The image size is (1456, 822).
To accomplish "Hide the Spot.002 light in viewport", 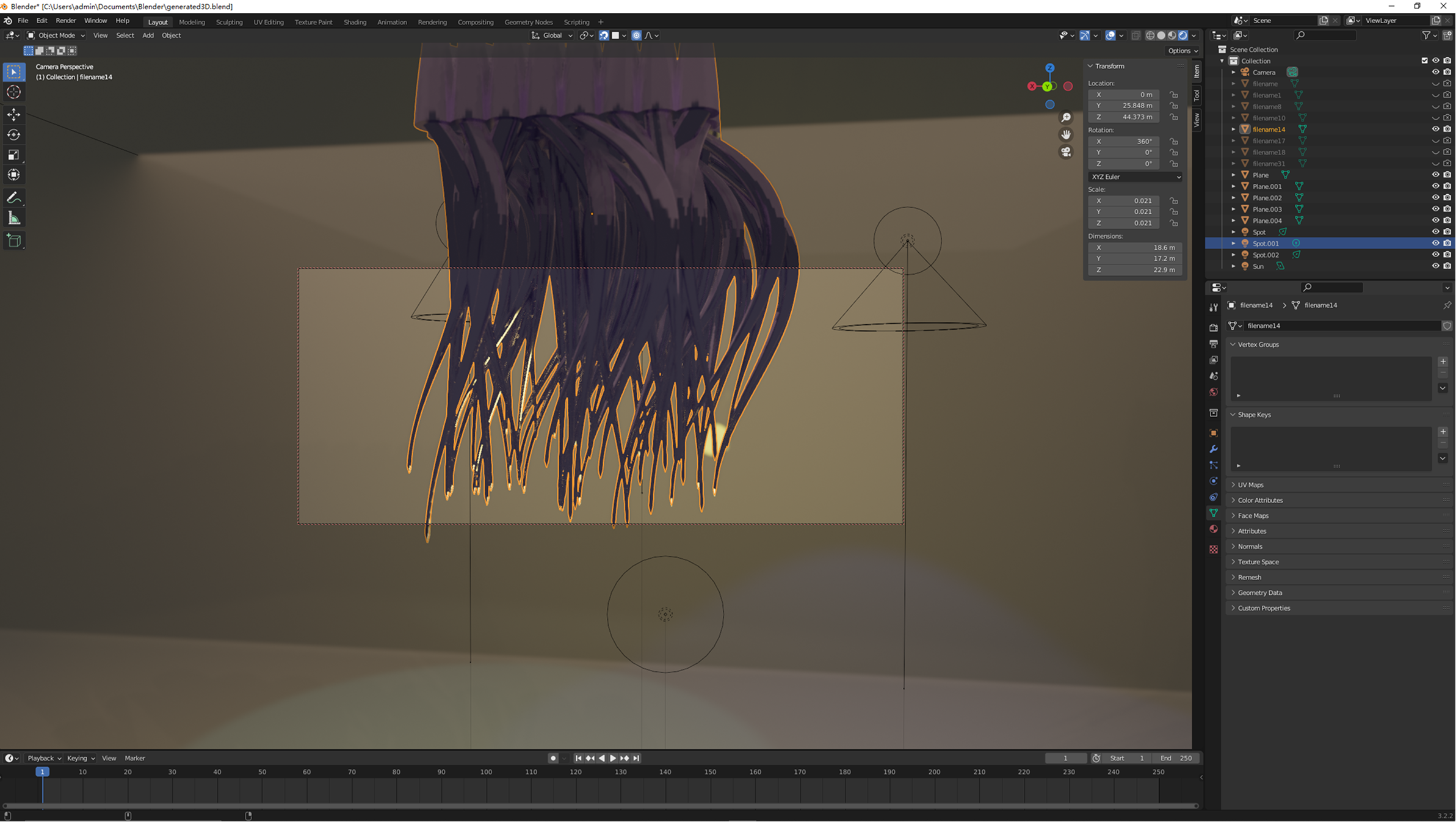I will [1435, 255].
